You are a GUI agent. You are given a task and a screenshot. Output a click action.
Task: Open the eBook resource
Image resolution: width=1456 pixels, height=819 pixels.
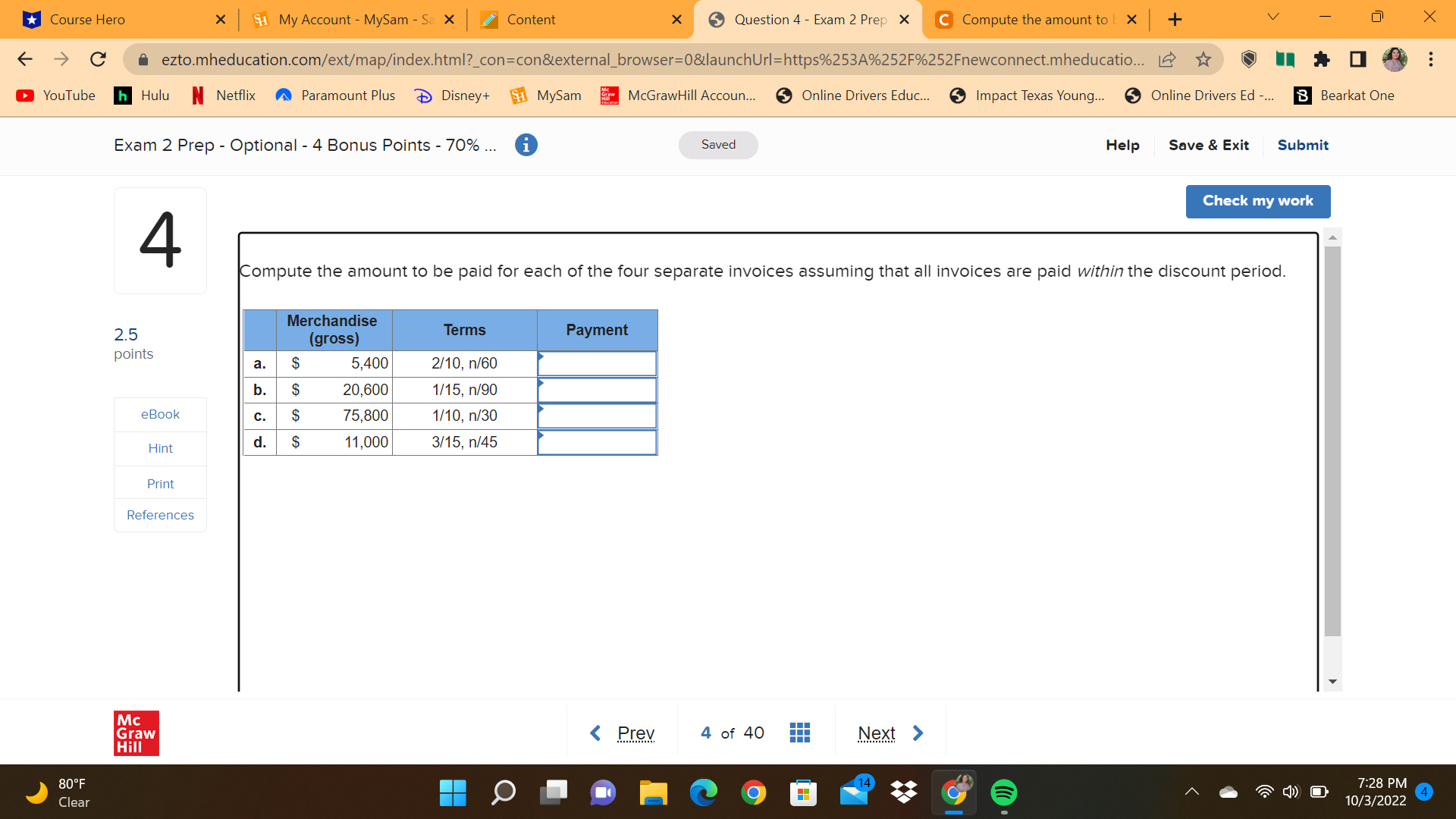pos(160,414)
